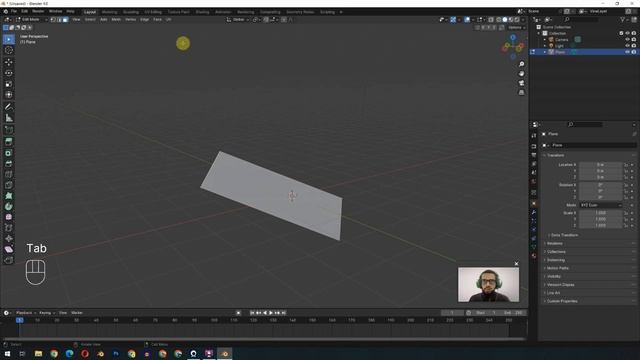Select the Extrude Region tool
The height and width of the screenshot is (360, 640).
9,142
